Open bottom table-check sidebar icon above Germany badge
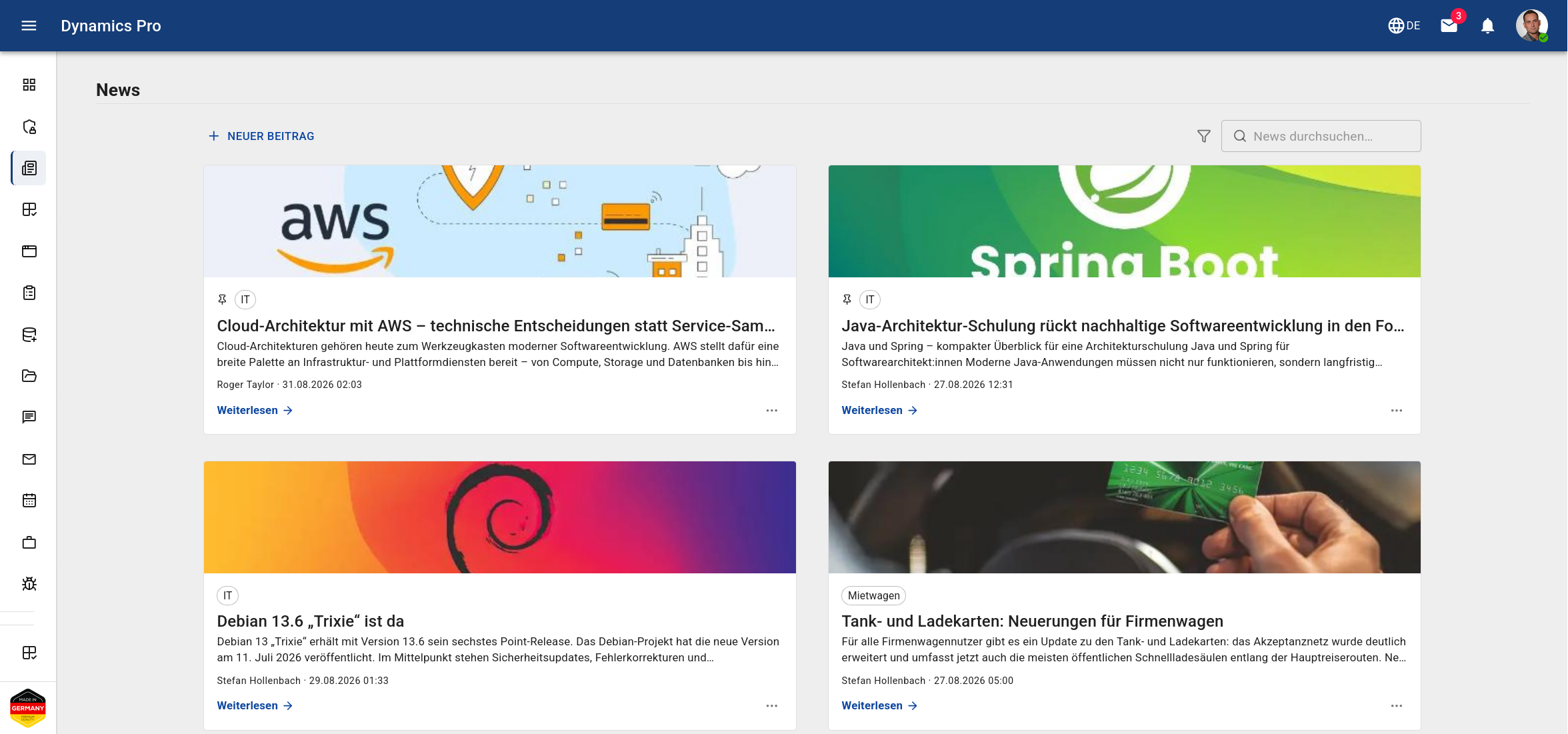Viewport: 1568px width, 734px height. pyautogui.click(x=29, y=653)
